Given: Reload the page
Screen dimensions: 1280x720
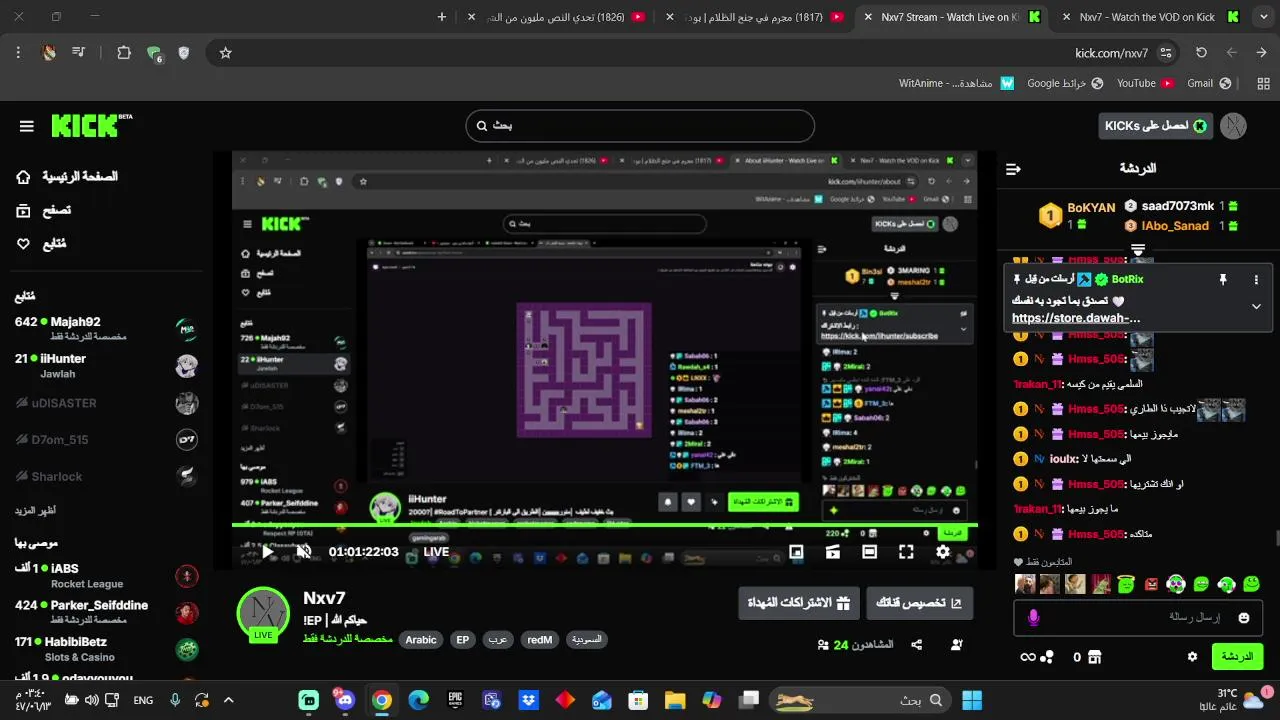Looking at the screenshot, I should (1201, 53).
